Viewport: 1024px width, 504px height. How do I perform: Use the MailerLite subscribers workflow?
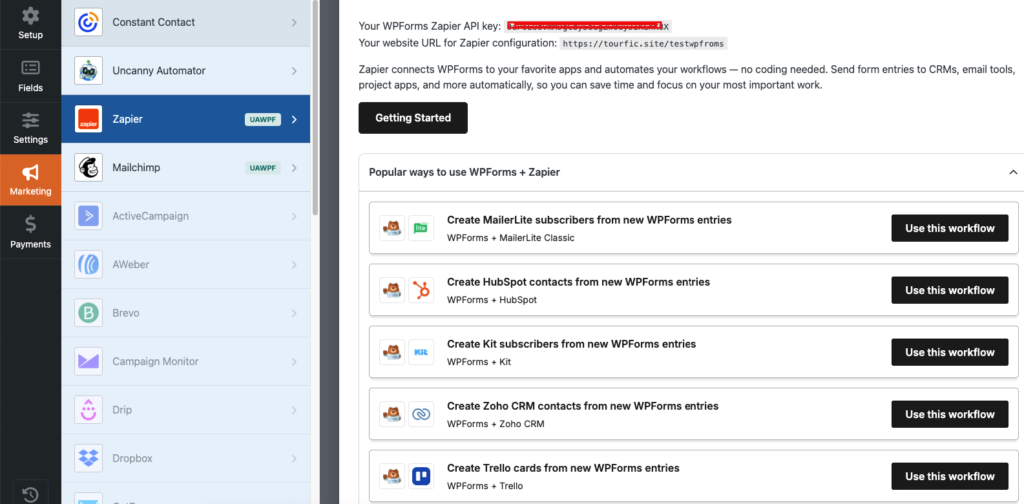click(x=949, y=228)
